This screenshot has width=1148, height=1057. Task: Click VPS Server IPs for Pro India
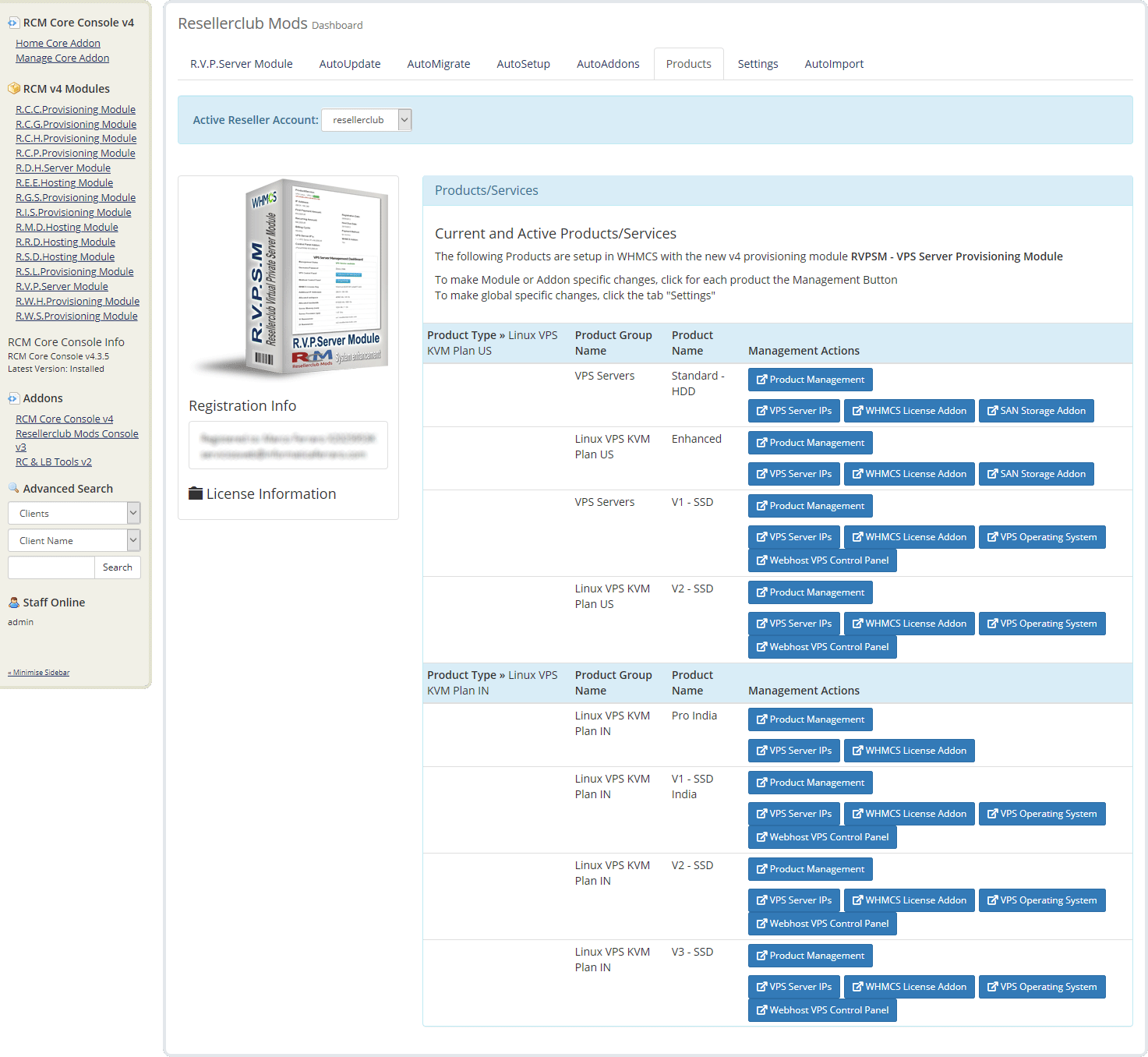tap(794, 751)
